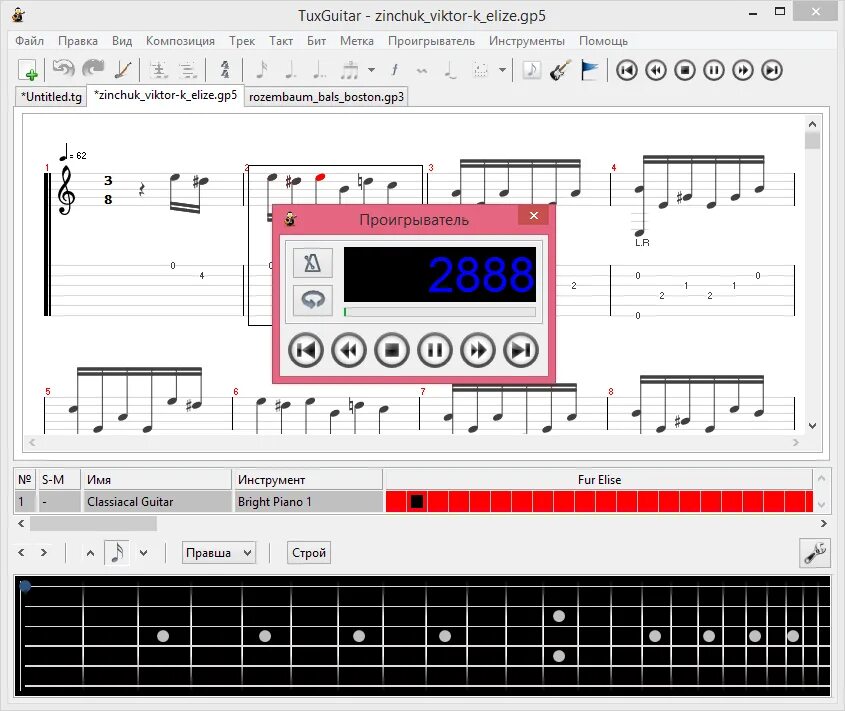
Task: Toggle the tablature view layout icon
Action: [x=187, y=70]
